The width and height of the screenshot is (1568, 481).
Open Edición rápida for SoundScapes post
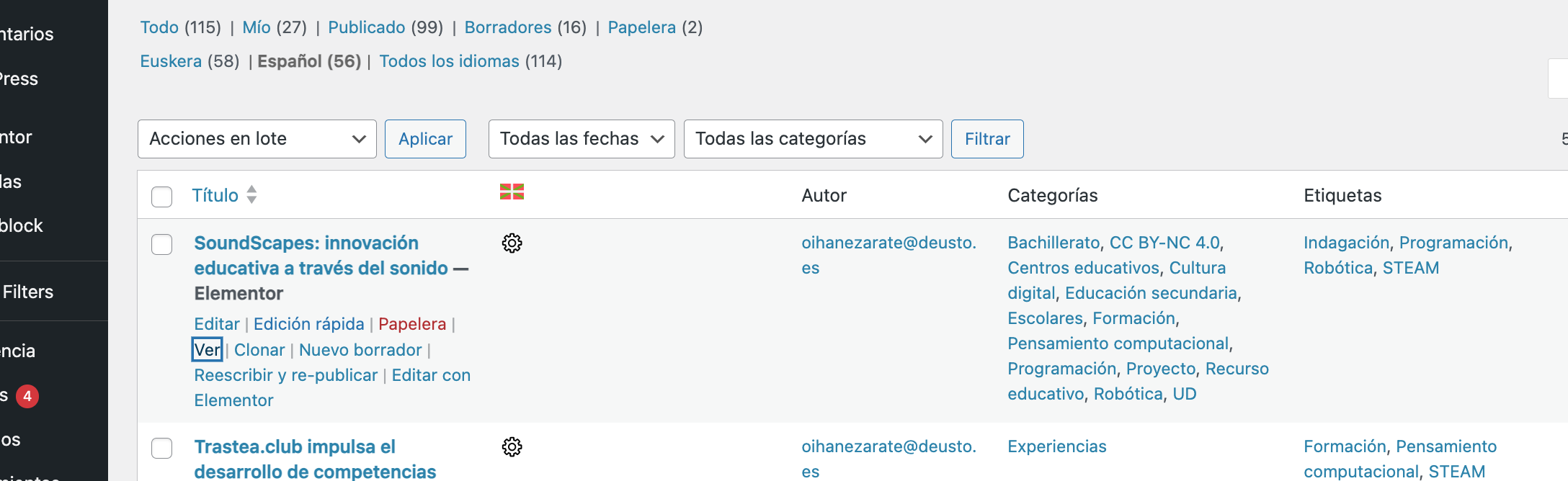click(x=308, y=324)
